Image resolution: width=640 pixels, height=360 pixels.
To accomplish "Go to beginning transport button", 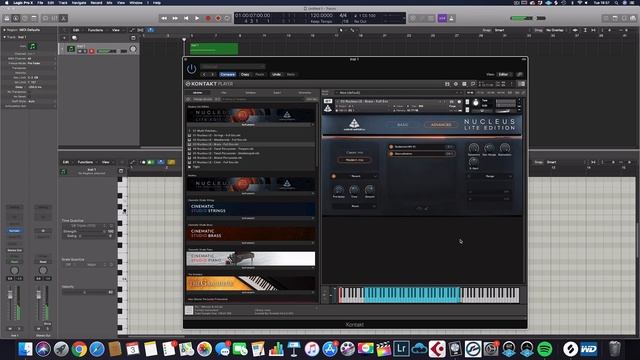I will (x=186, y=18).
